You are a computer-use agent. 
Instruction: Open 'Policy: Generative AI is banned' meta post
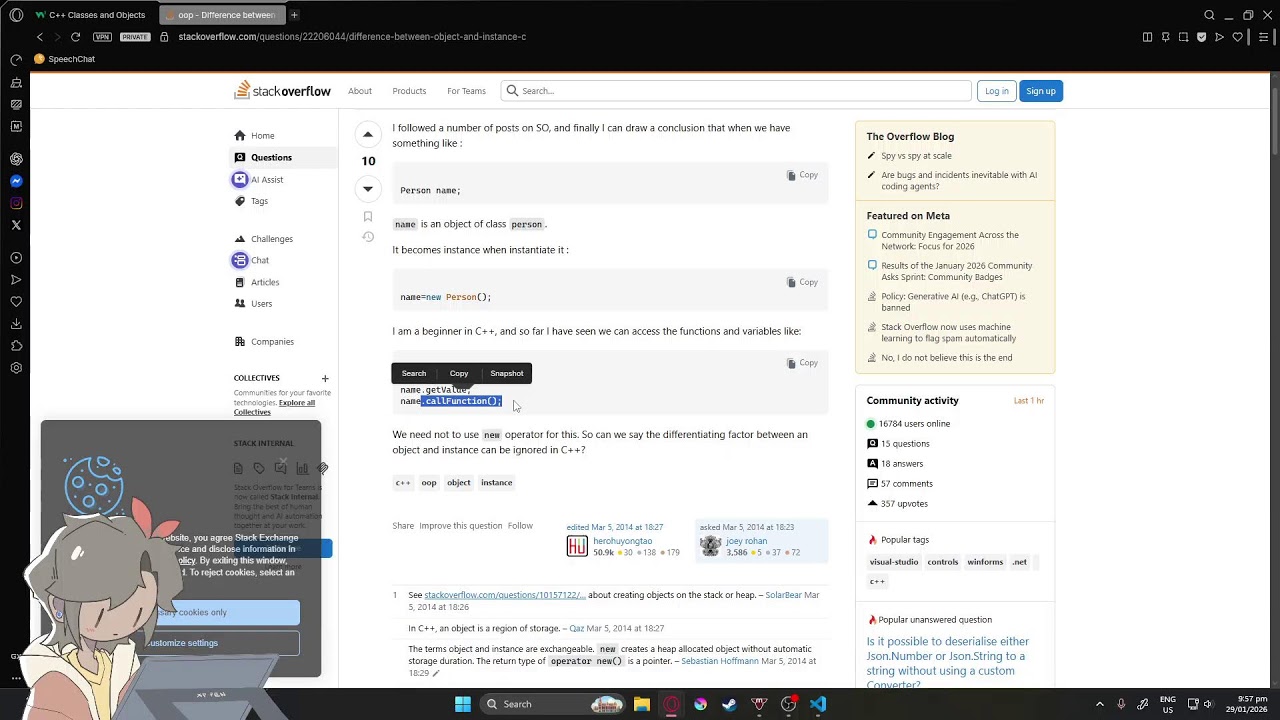pos(953,302)
